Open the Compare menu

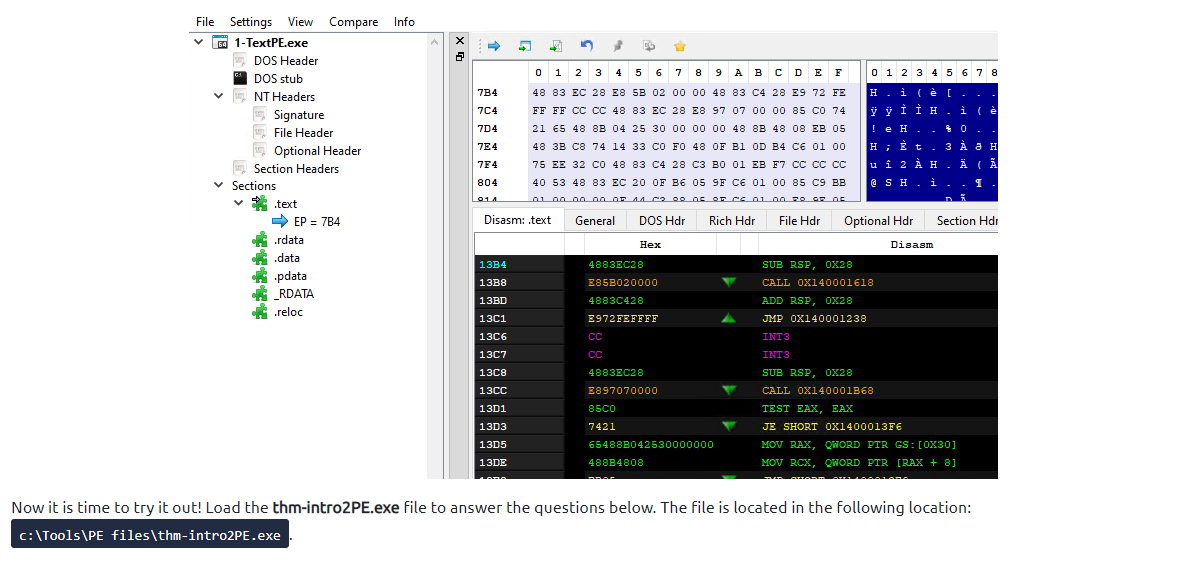pyautogui.click(x=353, y=21)
